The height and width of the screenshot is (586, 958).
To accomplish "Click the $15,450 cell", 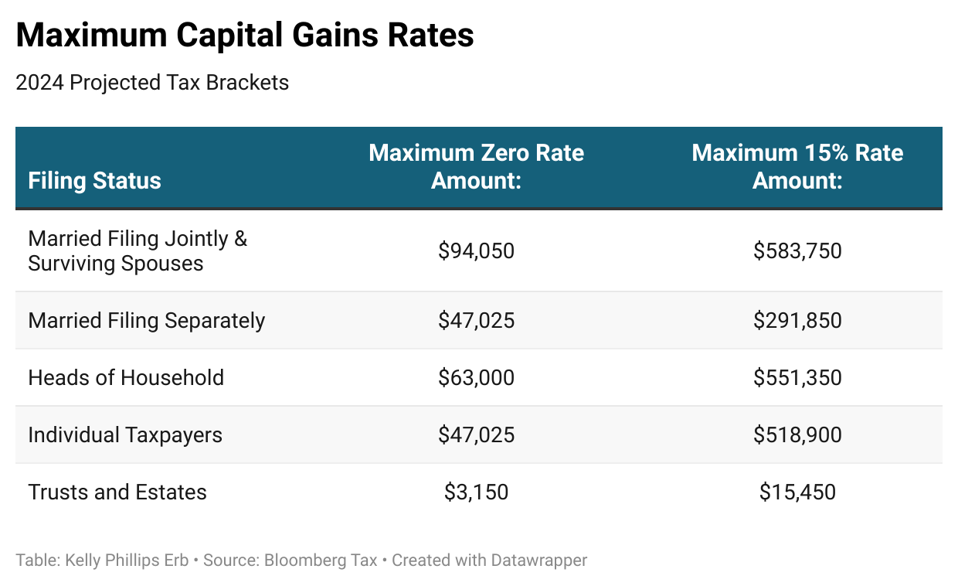I will [x=797, y=492].
